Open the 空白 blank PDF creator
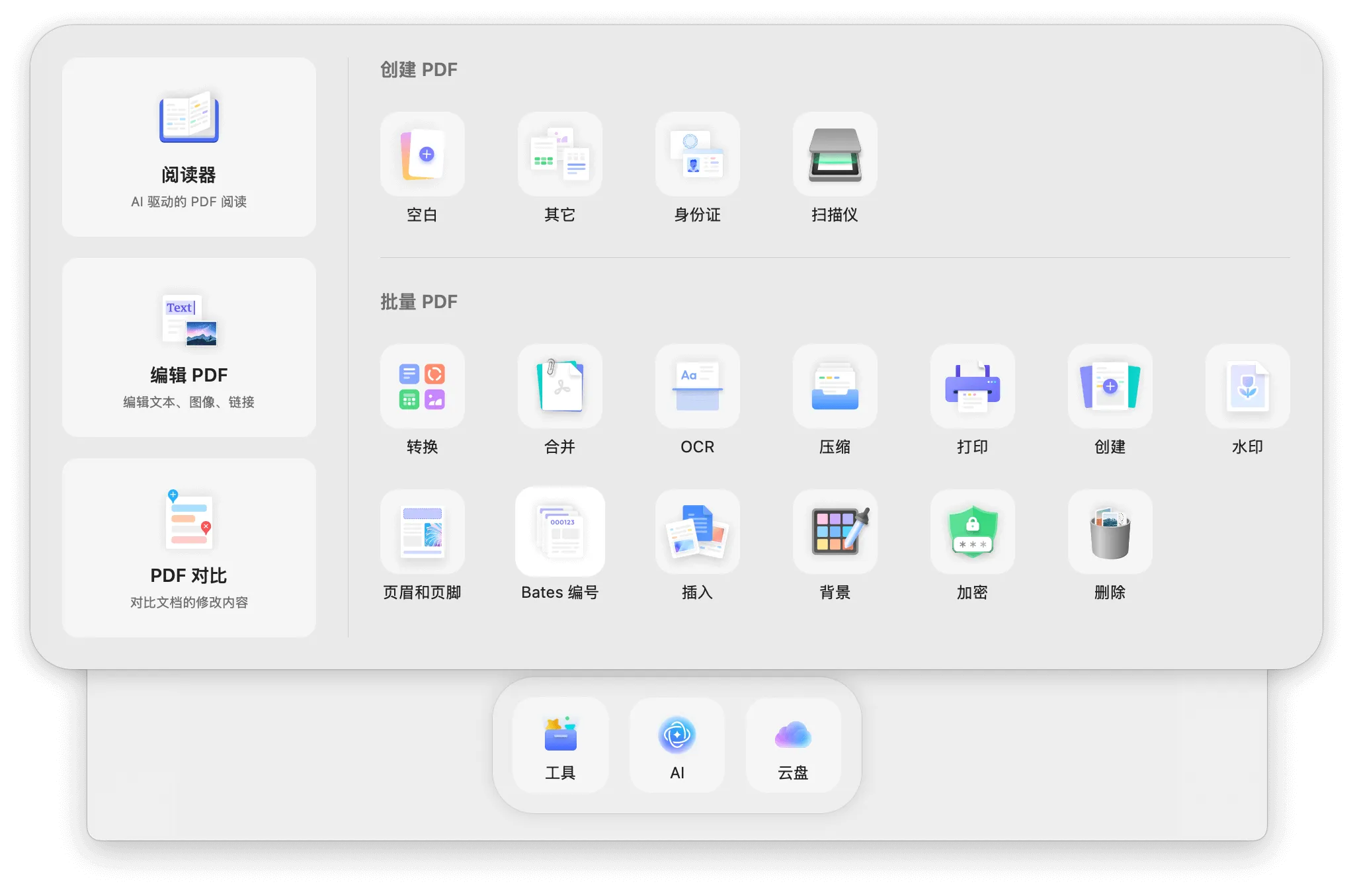 pyautogui.click(x=423, y=155)
